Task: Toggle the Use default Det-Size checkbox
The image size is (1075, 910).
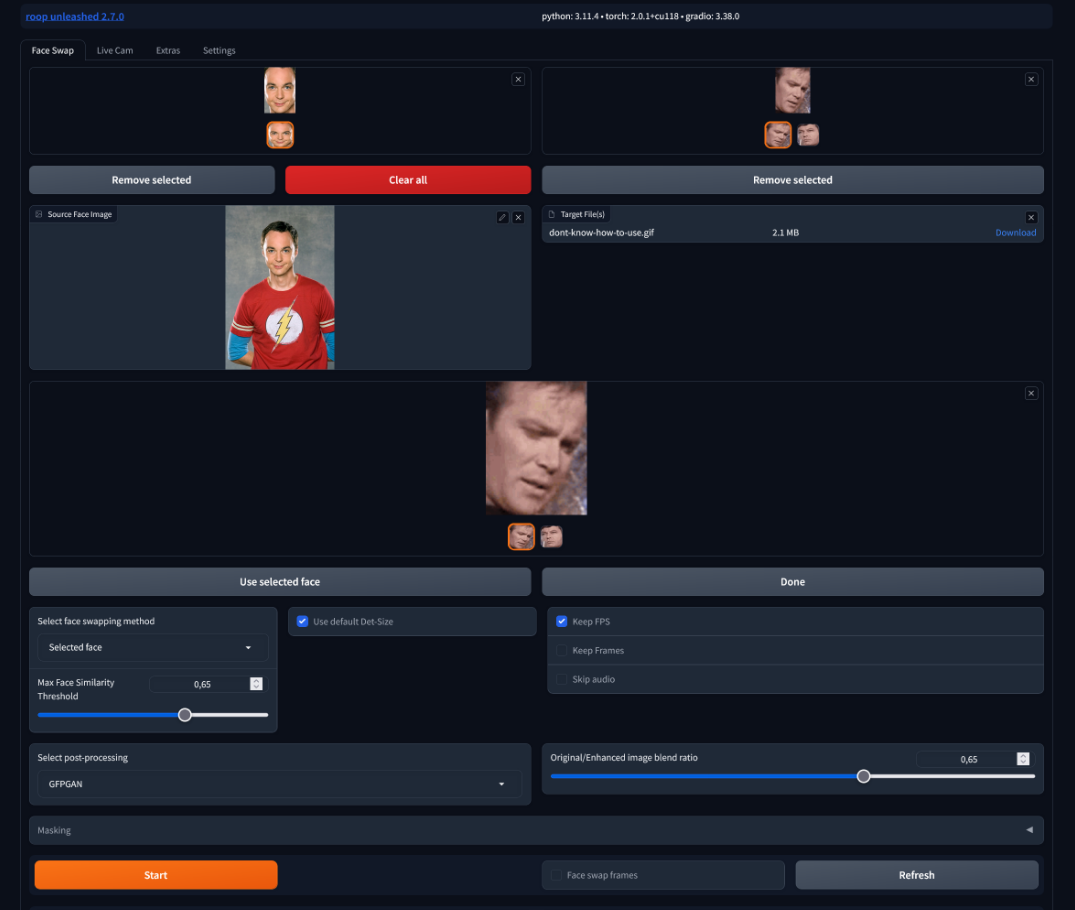Action: point(302,621)
